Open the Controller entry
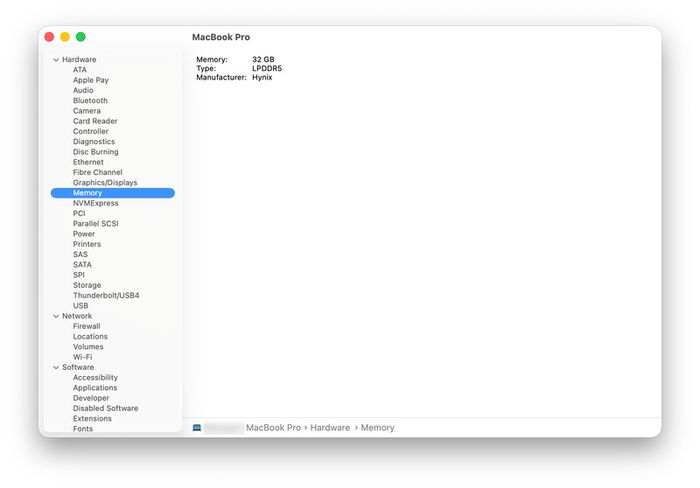Viewport: 700px width, 488px height. (91, 131)
